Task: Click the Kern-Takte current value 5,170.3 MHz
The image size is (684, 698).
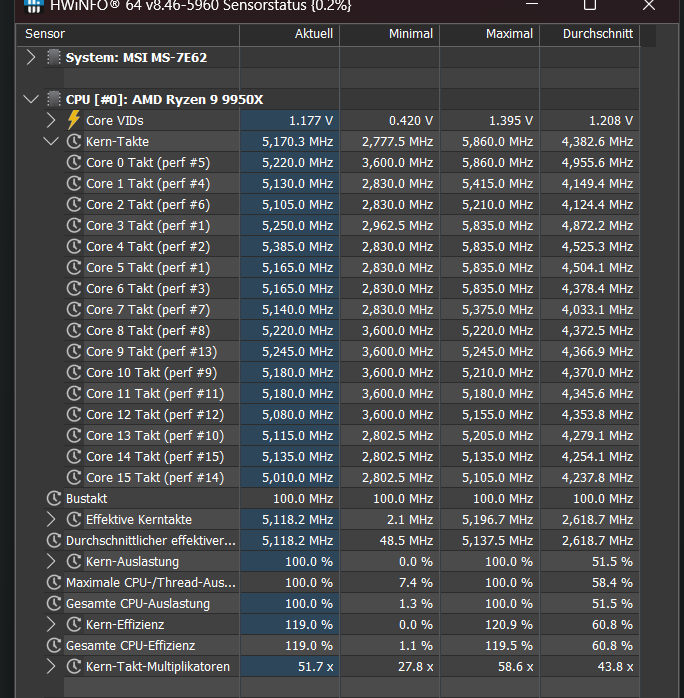Action: (x=297, y=142)
